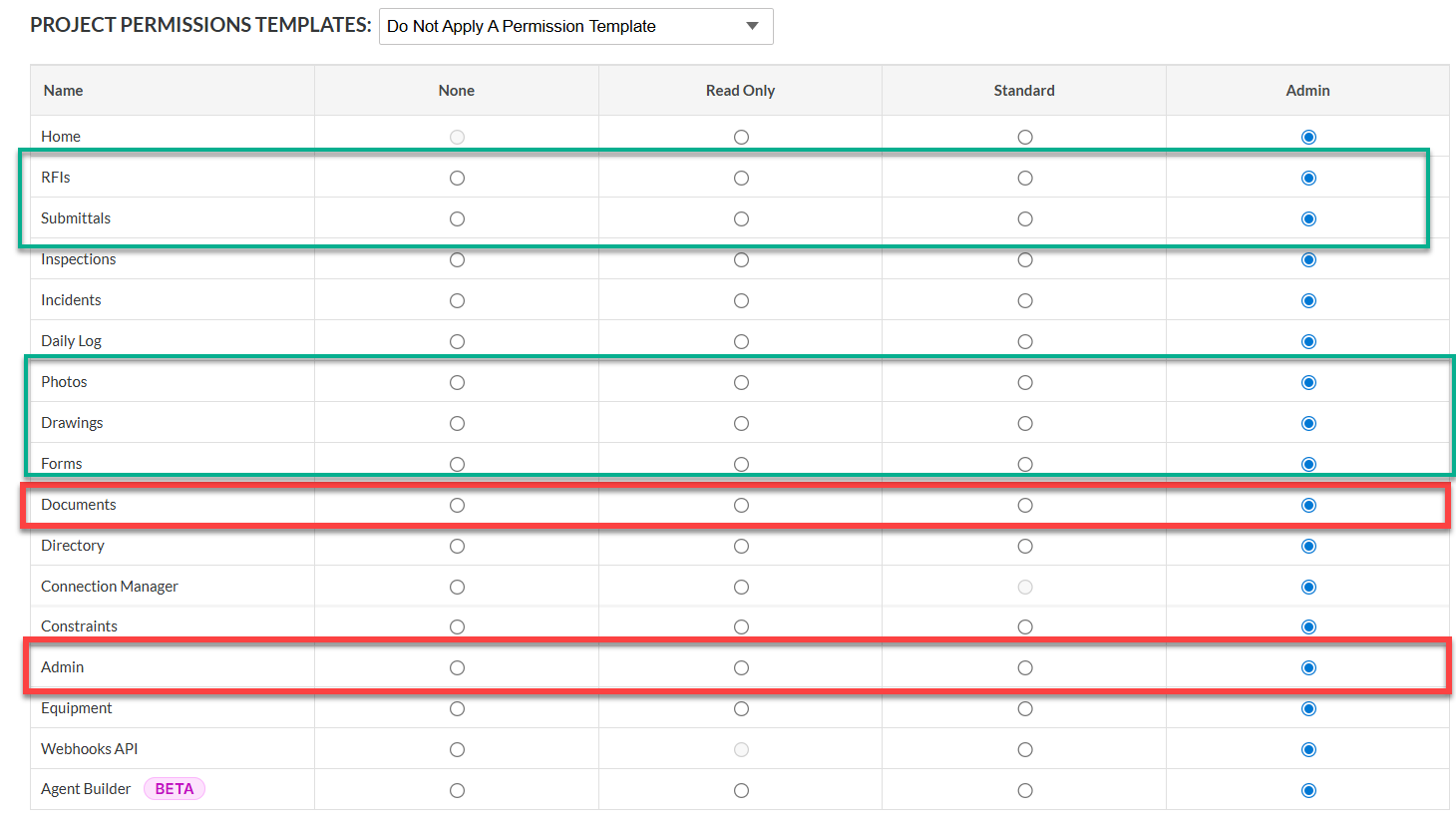Set Photos permission to Read Only

[x=741, y=383]
